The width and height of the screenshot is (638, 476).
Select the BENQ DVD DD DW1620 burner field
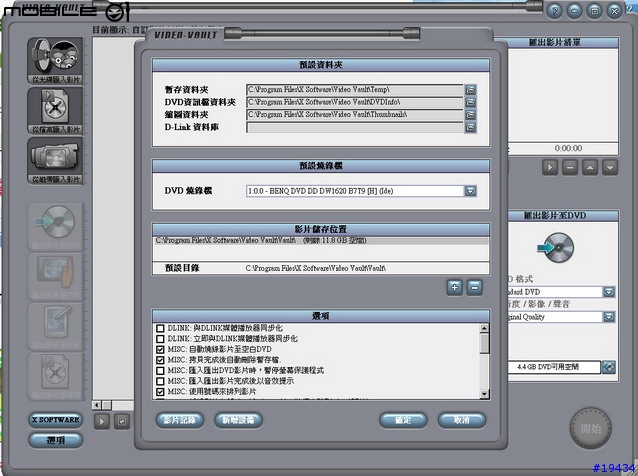click(355, 191)
